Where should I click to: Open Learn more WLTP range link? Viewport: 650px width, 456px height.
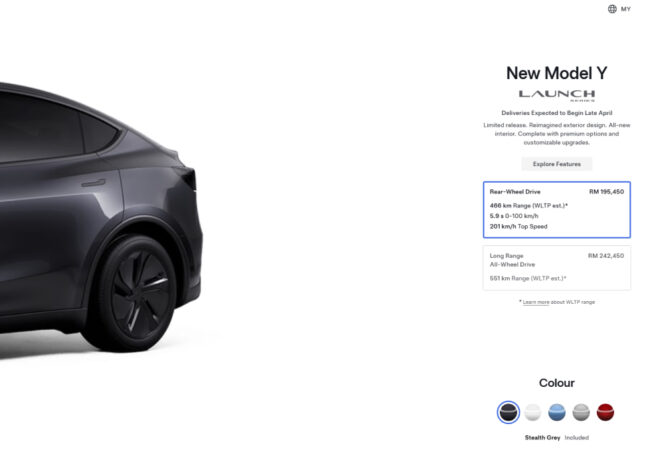(536, 302)
